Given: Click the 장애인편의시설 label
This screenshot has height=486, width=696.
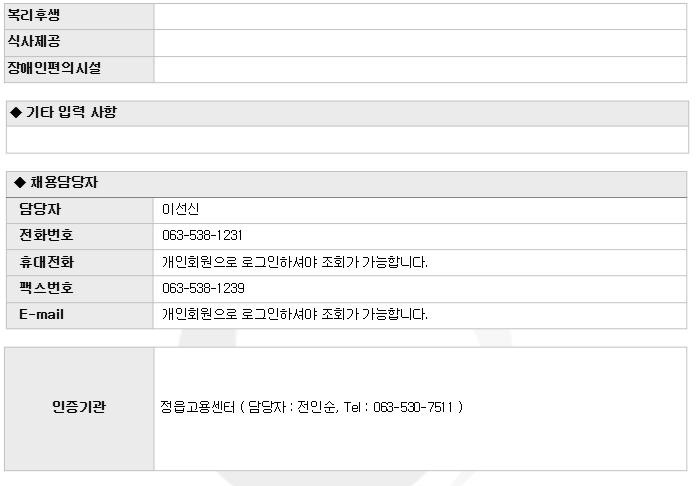Looking at the screenshot, I should (54, 69).
